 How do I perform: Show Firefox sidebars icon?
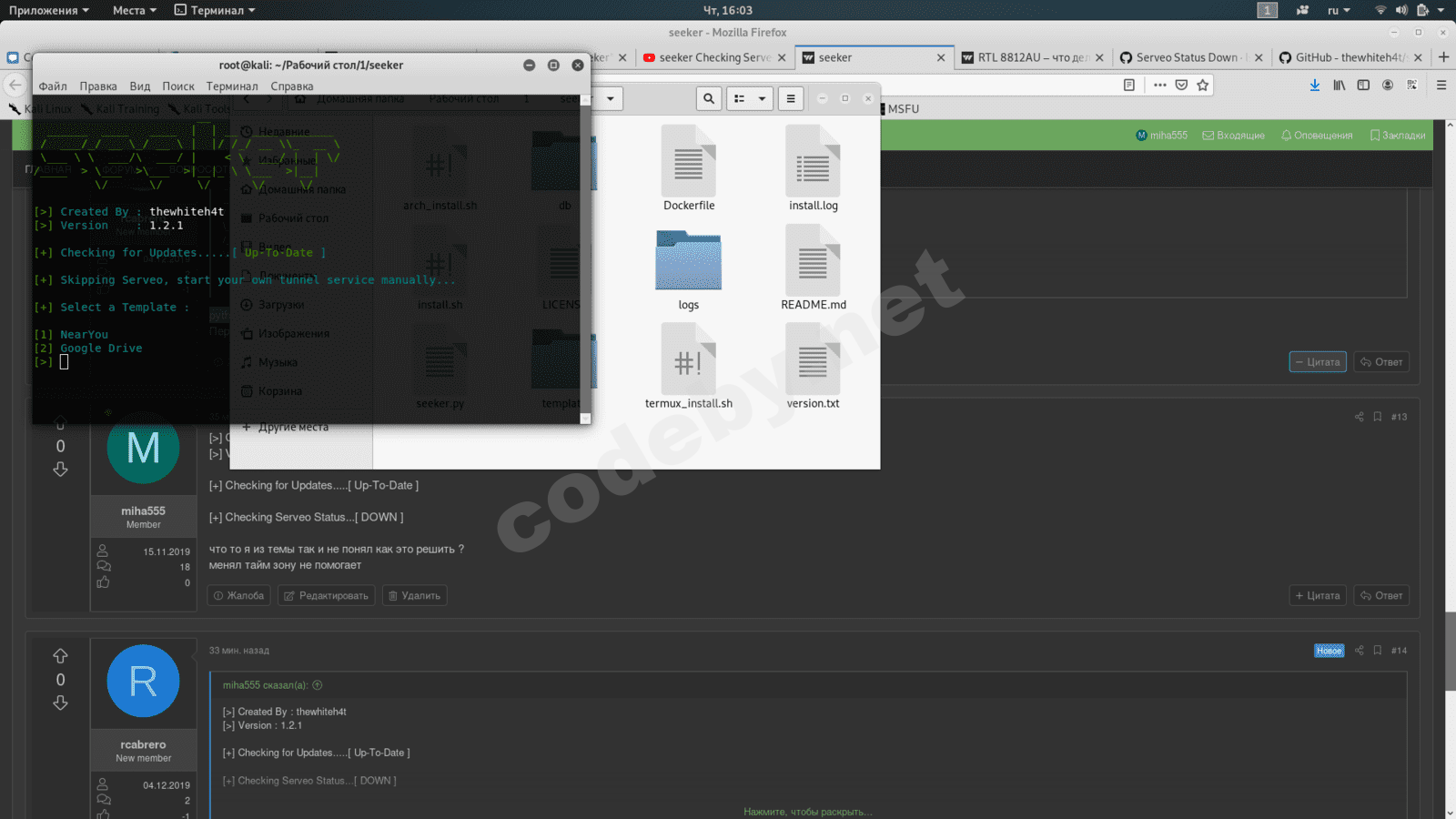coord(1363,85)
